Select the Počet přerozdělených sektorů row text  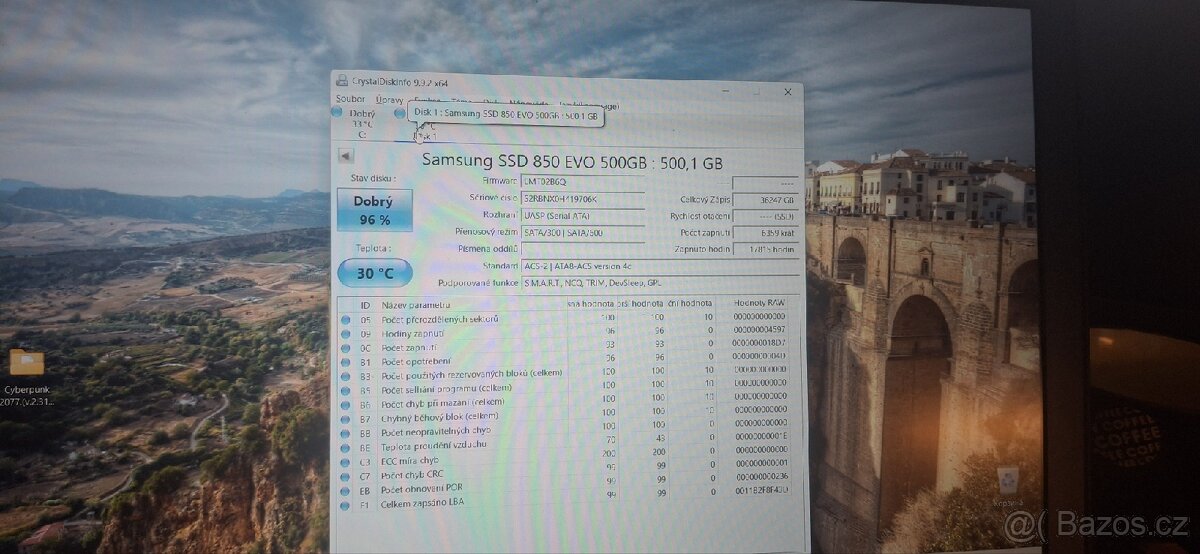pyautogui.click(x=440, y=319)
